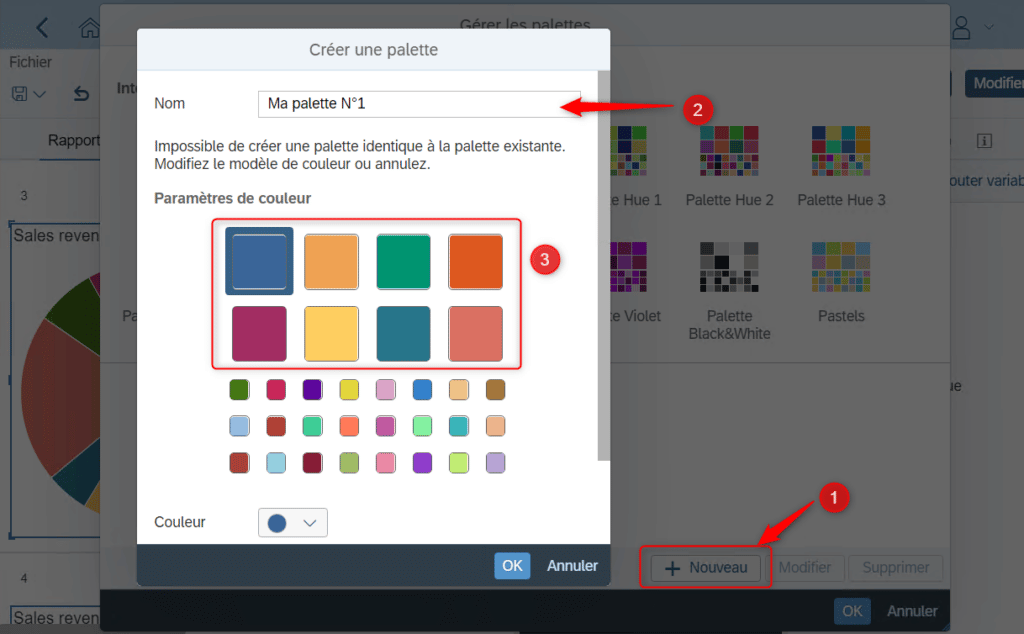The image size is (1024, 634).
Task: Click the "Créer une palette" dialog title
Action: click(x=374, y=50)
